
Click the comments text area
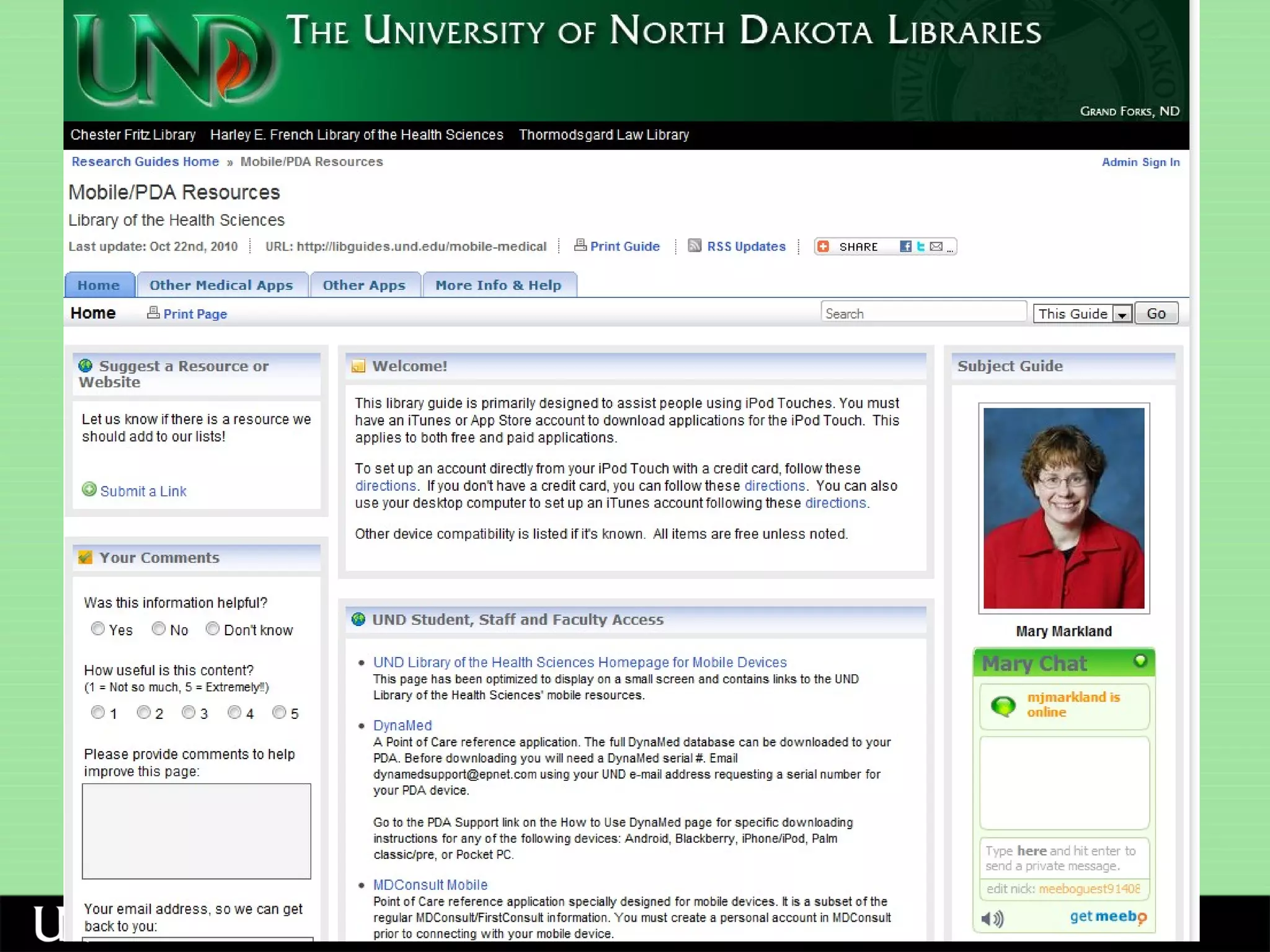coord(197,831)
